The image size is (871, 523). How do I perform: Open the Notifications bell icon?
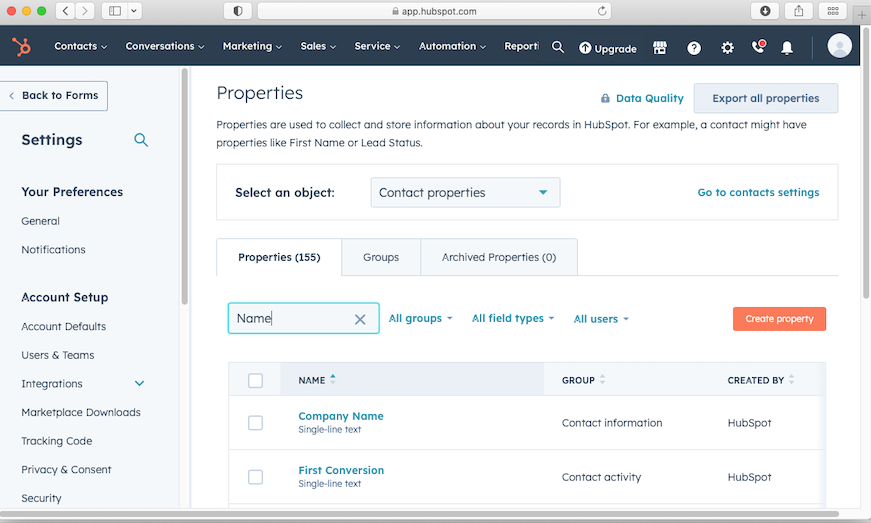(787, 47)
